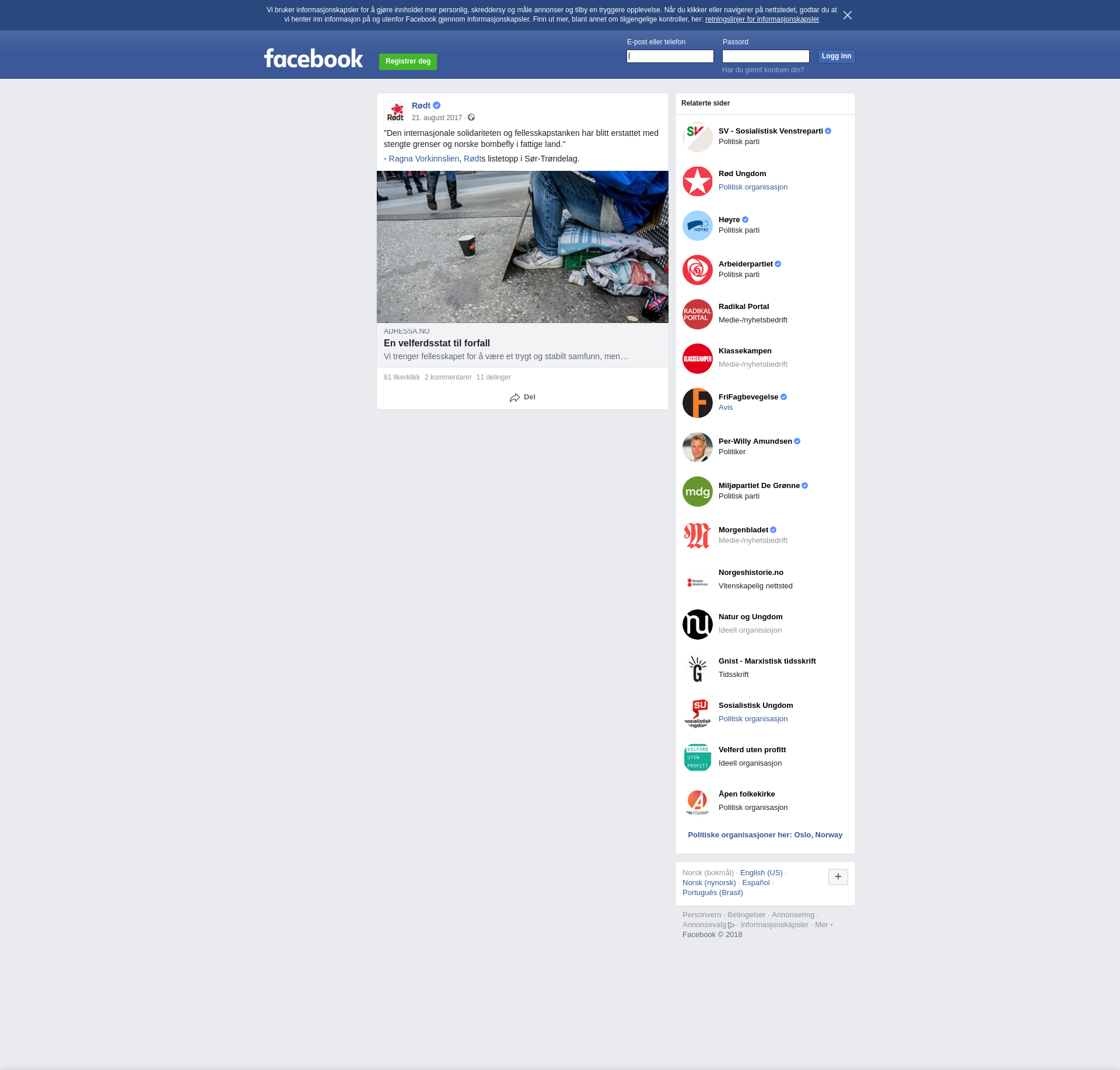
Task: Click the Registrer deg button
Action: 408,61
